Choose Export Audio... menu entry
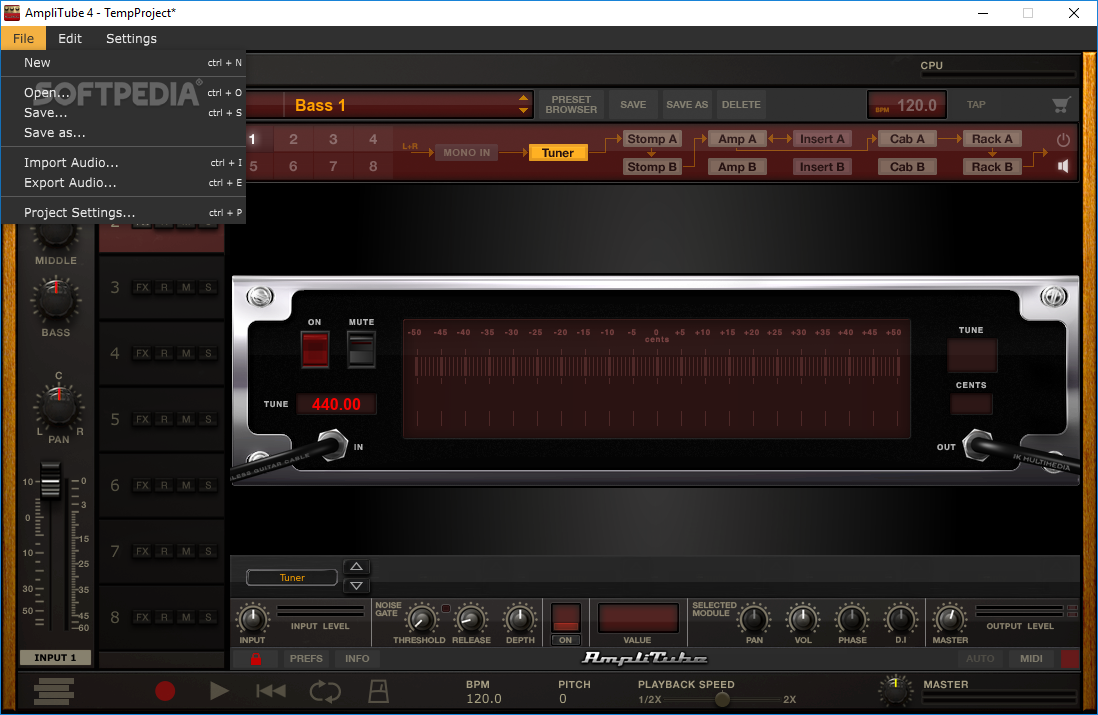This screenshot has height=715, width=1098. pyautogui.click(x=123, y=183)
